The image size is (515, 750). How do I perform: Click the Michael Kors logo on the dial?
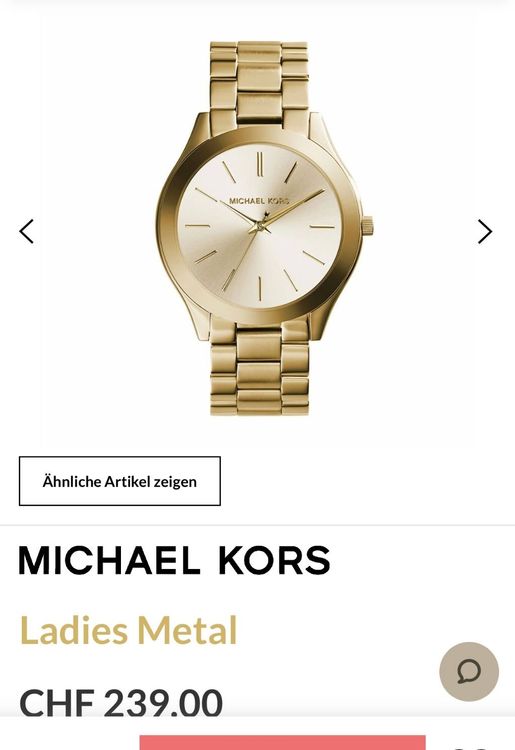coord(259,201)
